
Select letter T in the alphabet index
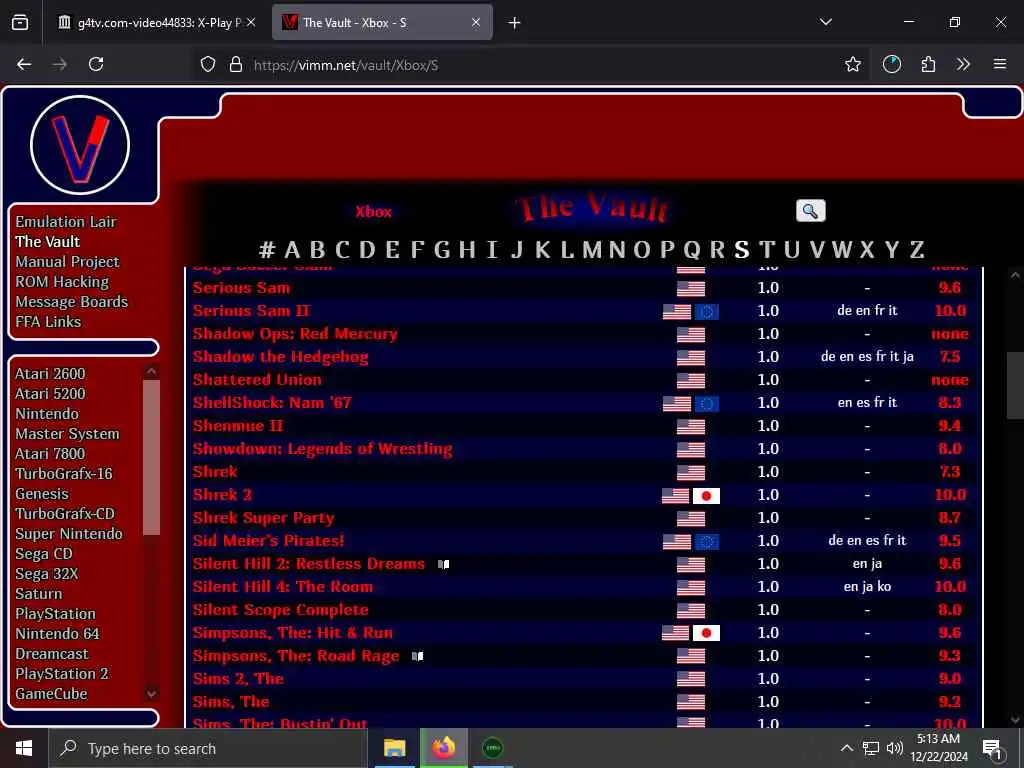coord(767,249)
